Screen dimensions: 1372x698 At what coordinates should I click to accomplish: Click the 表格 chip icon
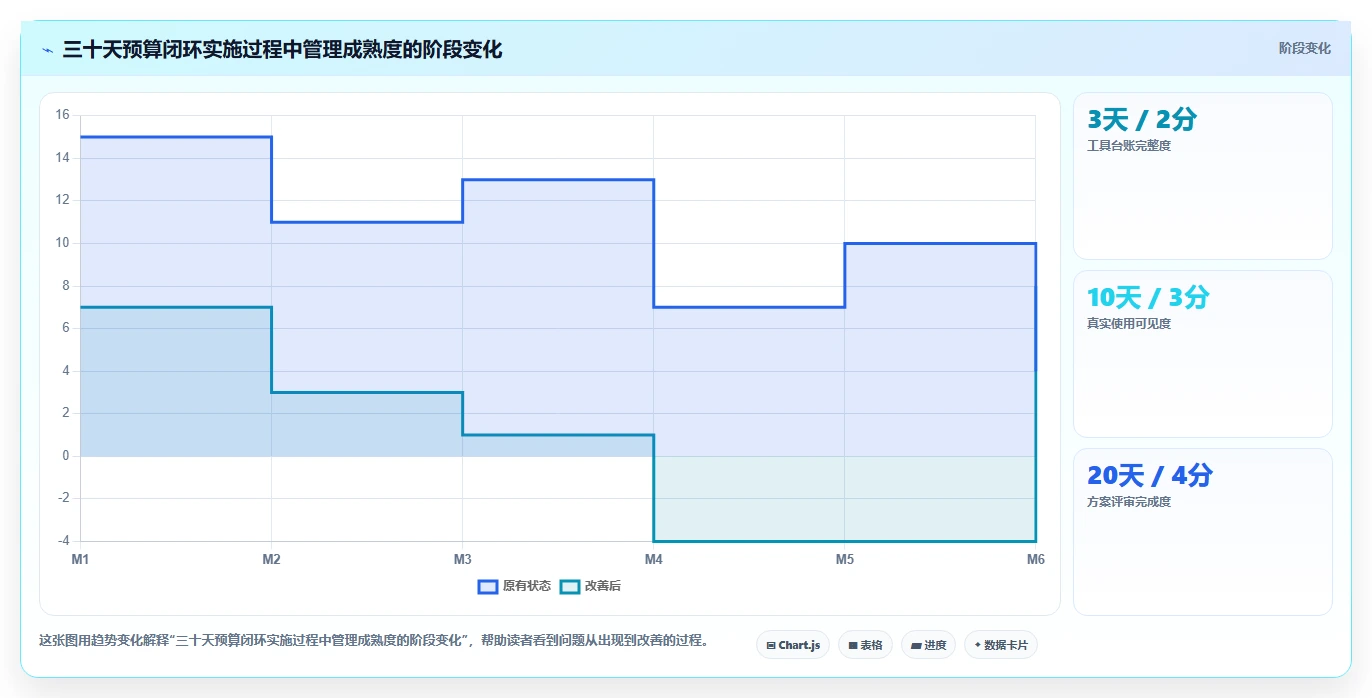click(853, 646)
